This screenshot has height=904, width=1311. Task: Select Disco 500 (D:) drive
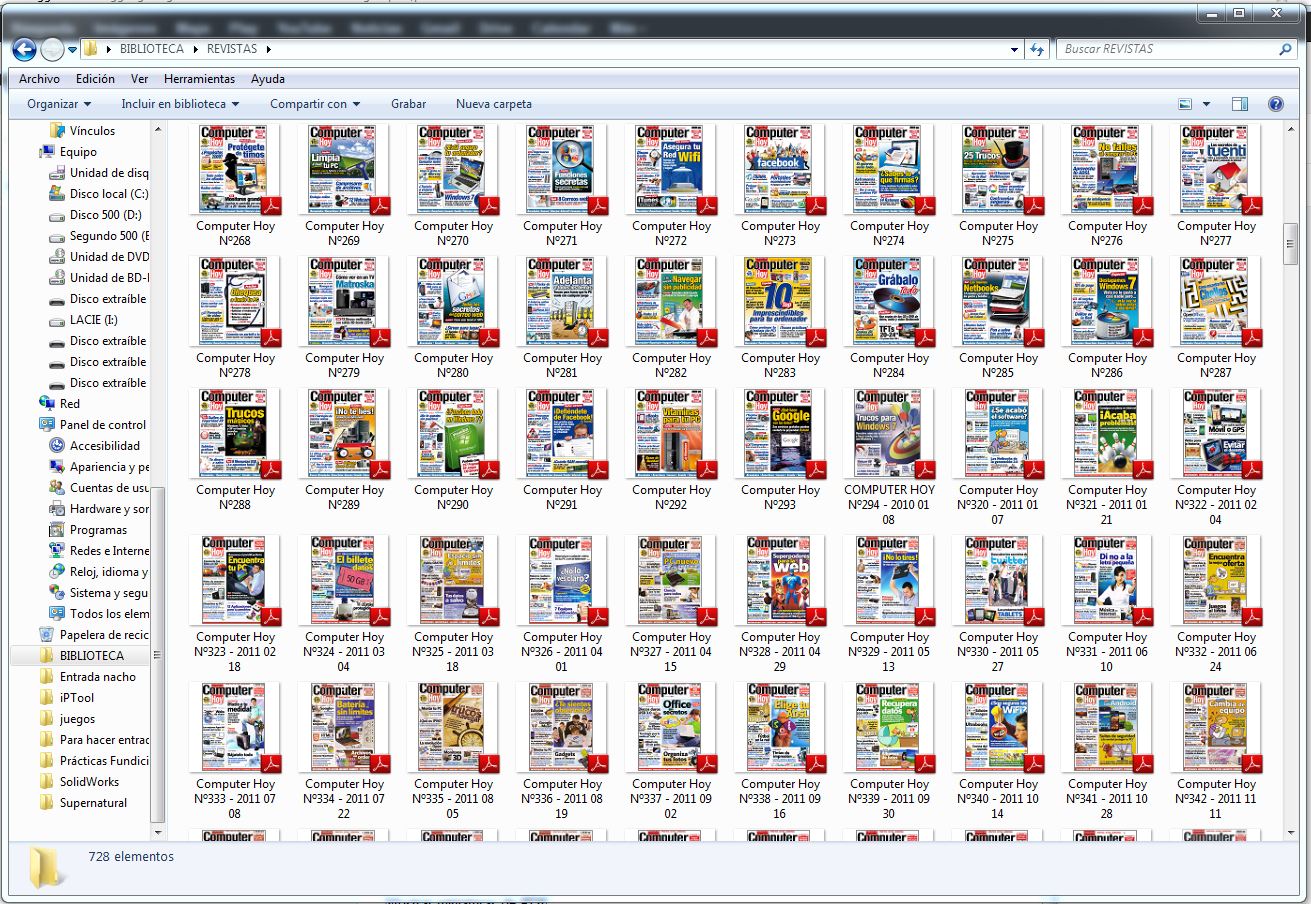tap(96, 215)
